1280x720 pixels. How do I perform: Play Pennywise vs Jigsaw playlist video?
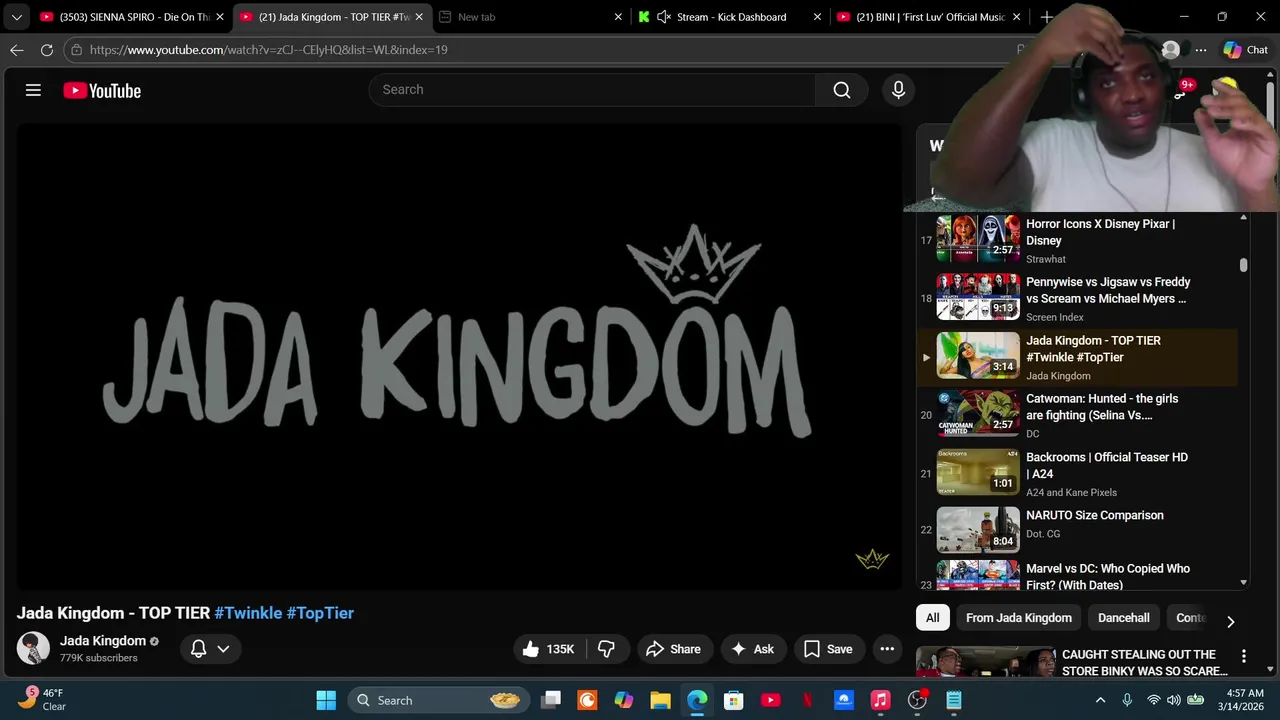[x=1077, y=298]
